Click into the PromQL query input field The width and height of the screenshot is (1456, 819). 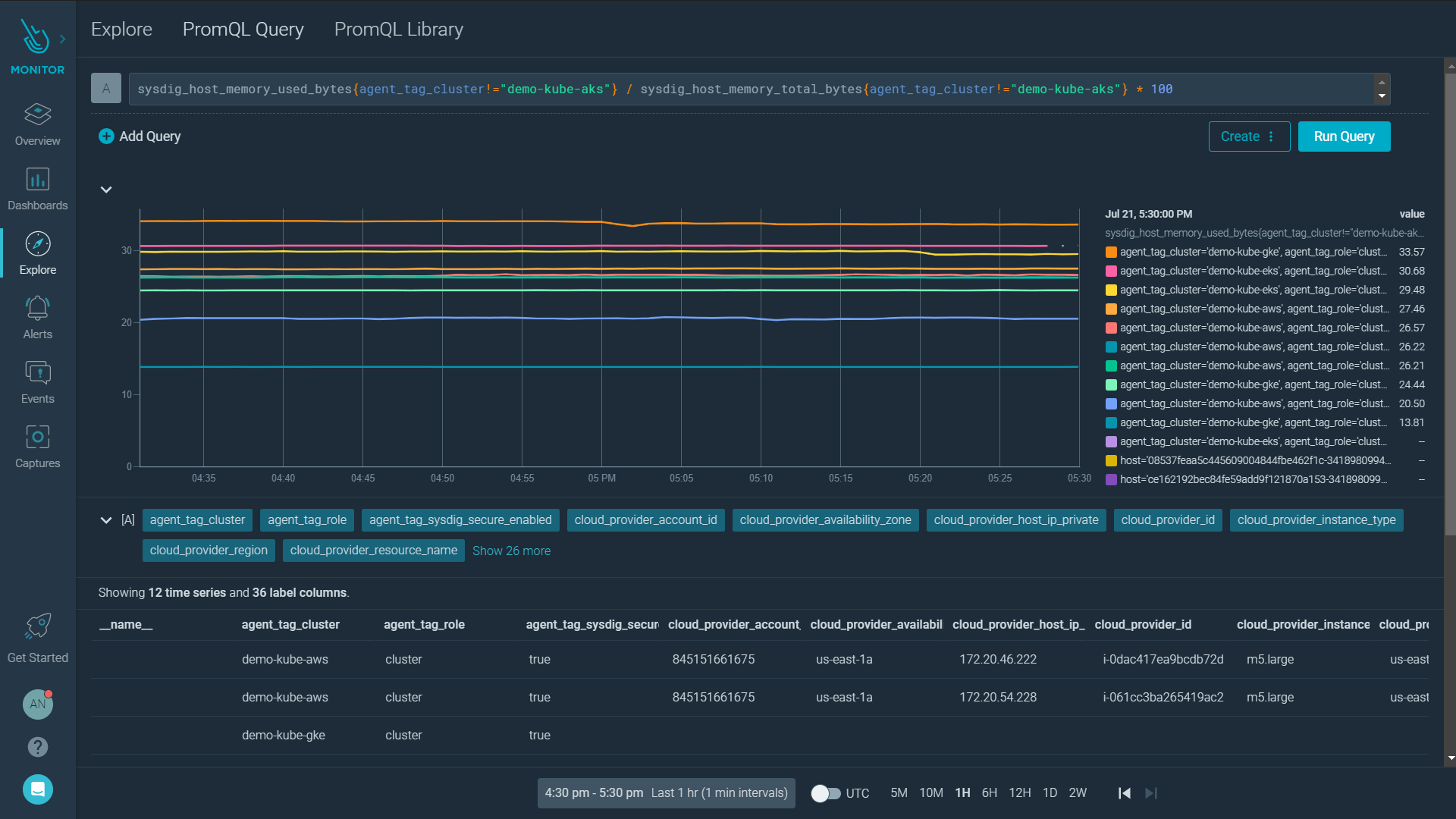(751, 89)
